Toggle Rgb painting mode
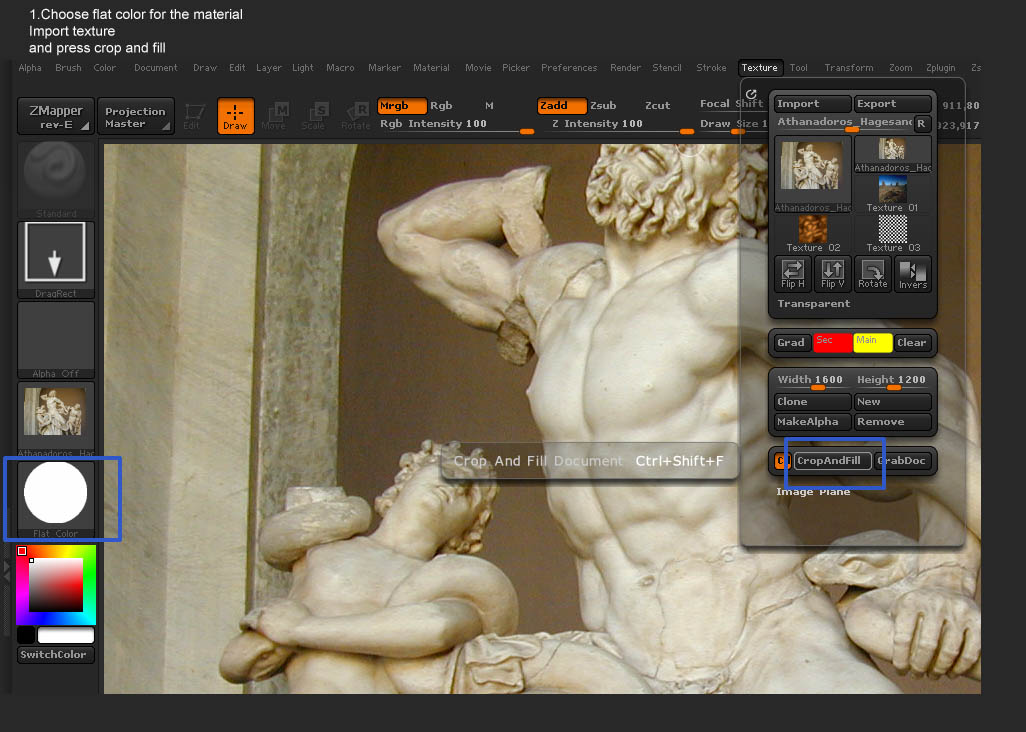Viewport: 1026px width, 732px height. pyautogui.click(x=441, y=106)
